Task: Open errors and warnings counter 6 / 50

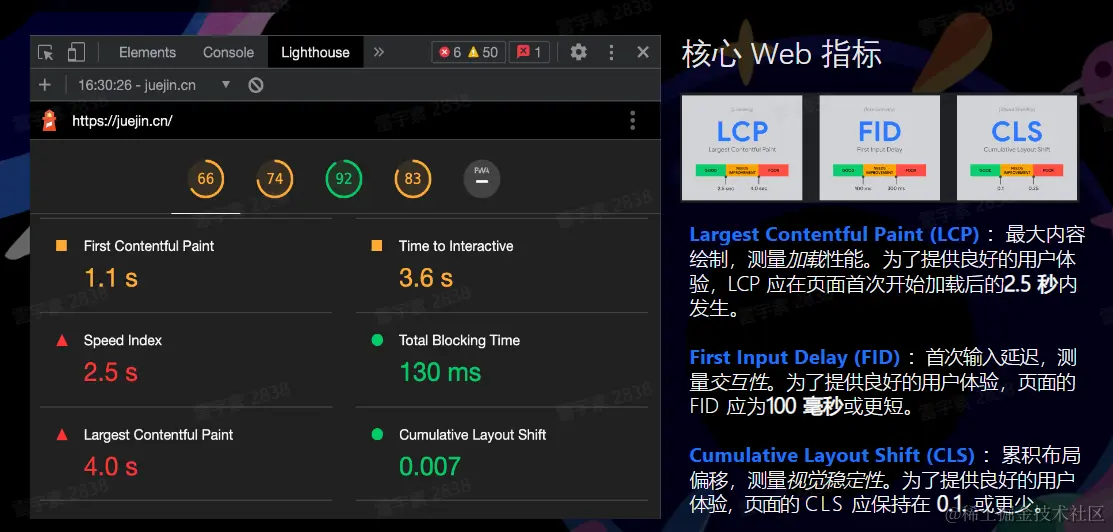Action: pyautogui.click(x=468, y=52)
